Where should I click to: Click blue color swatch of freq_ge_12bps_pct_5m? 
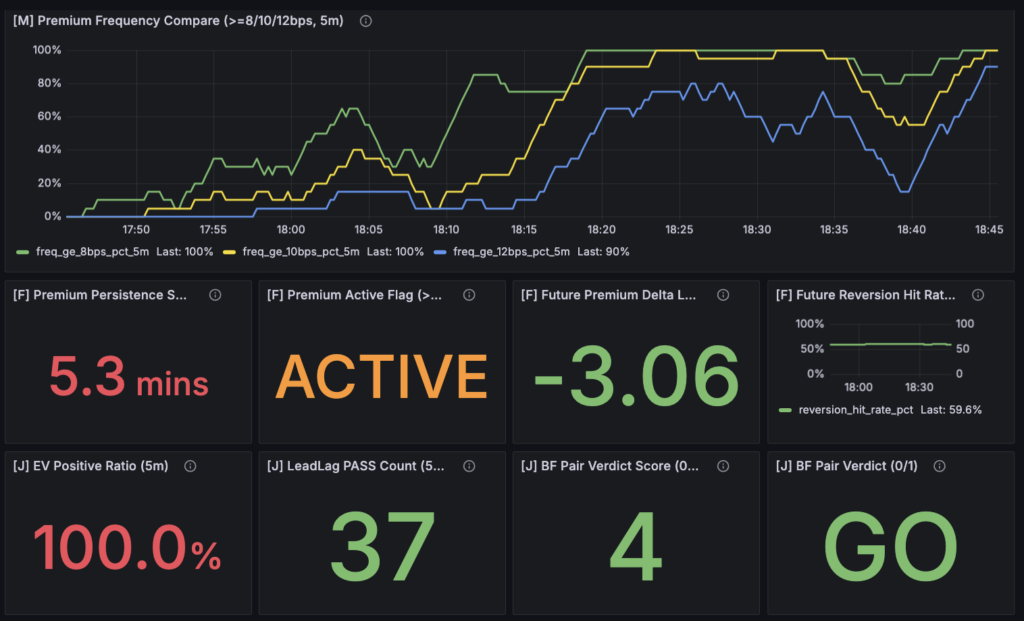pos(443,252)
